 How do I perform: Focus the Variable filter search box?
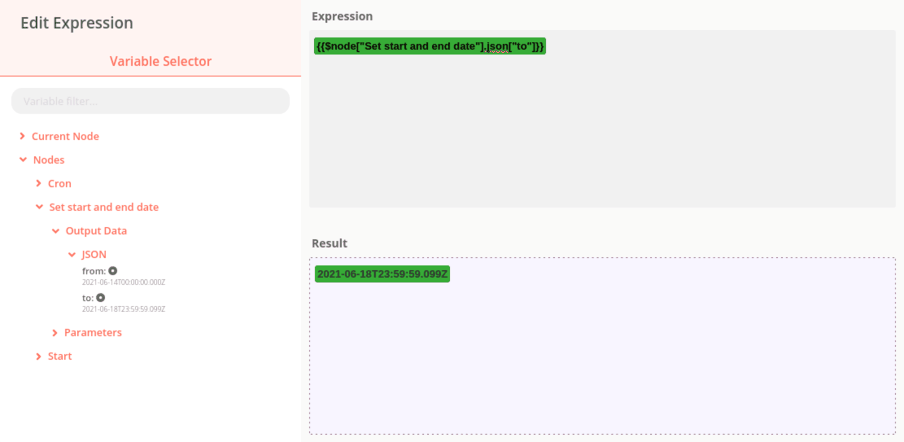(150, 101)
